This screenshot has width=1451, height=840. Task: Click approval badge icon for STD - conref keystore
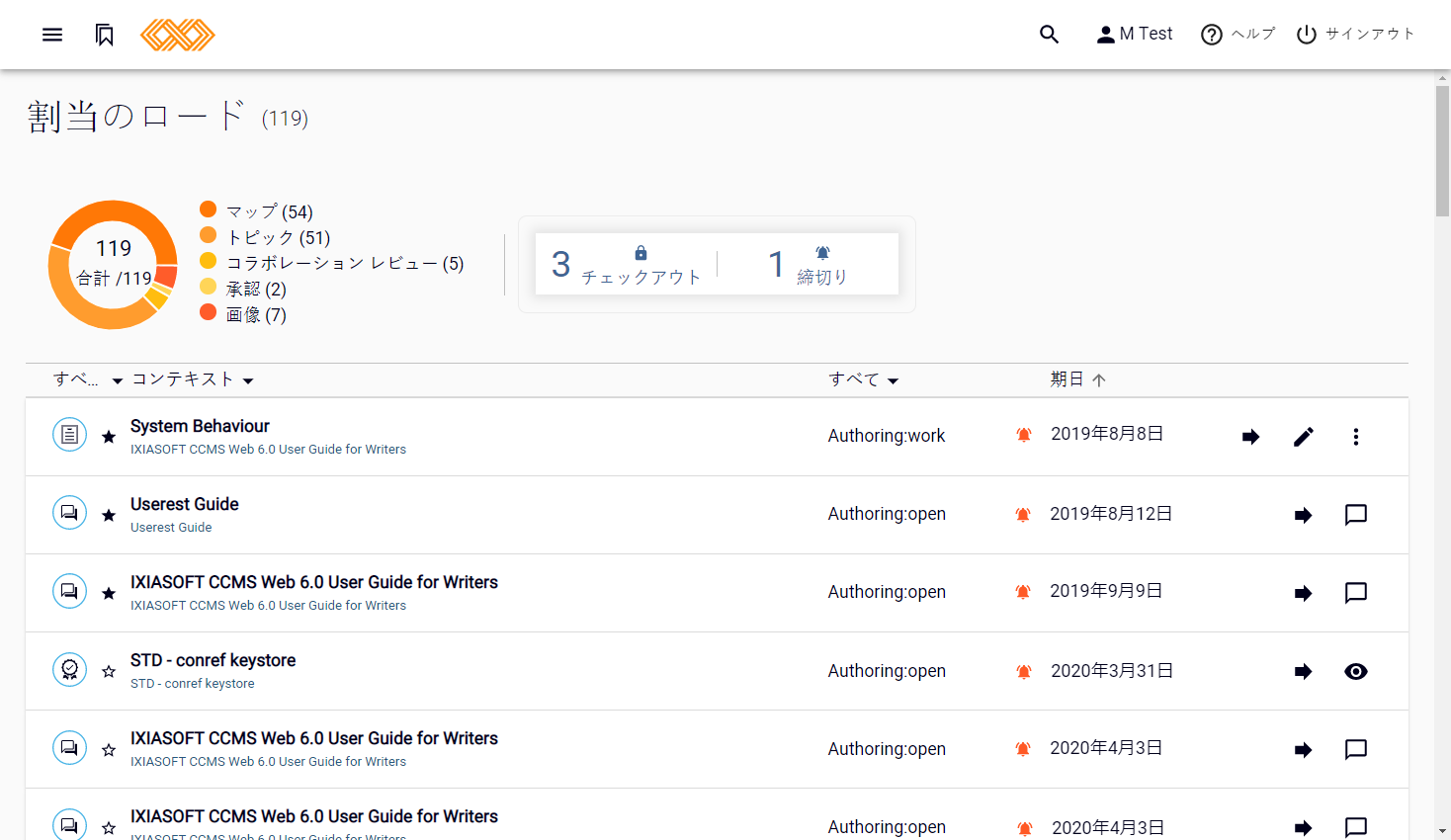click(69, 669)
